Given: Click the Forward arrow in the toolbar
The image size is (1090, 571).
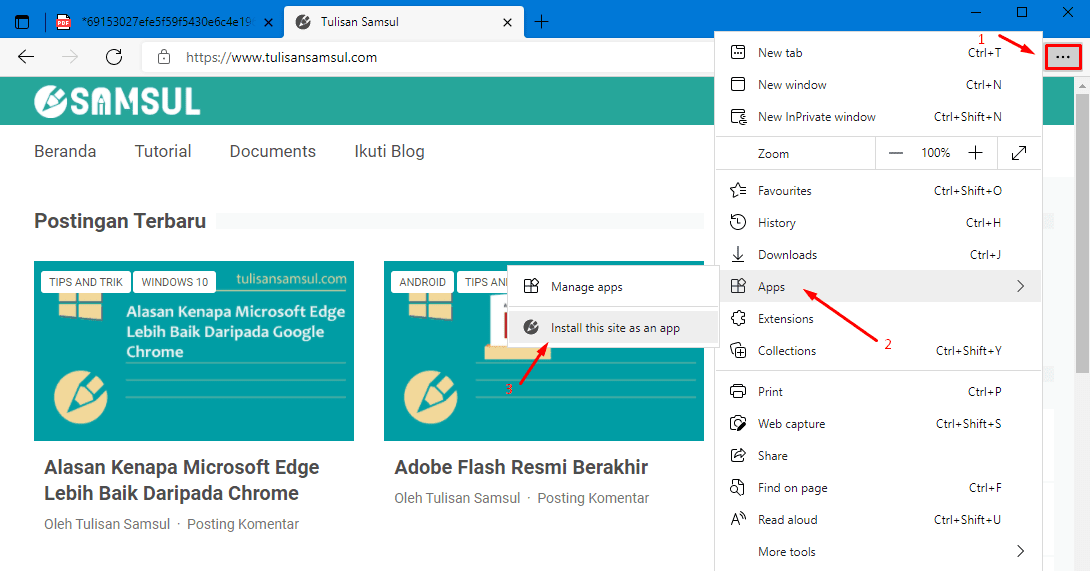Looking at the screenshot, I should click(70, 57).
